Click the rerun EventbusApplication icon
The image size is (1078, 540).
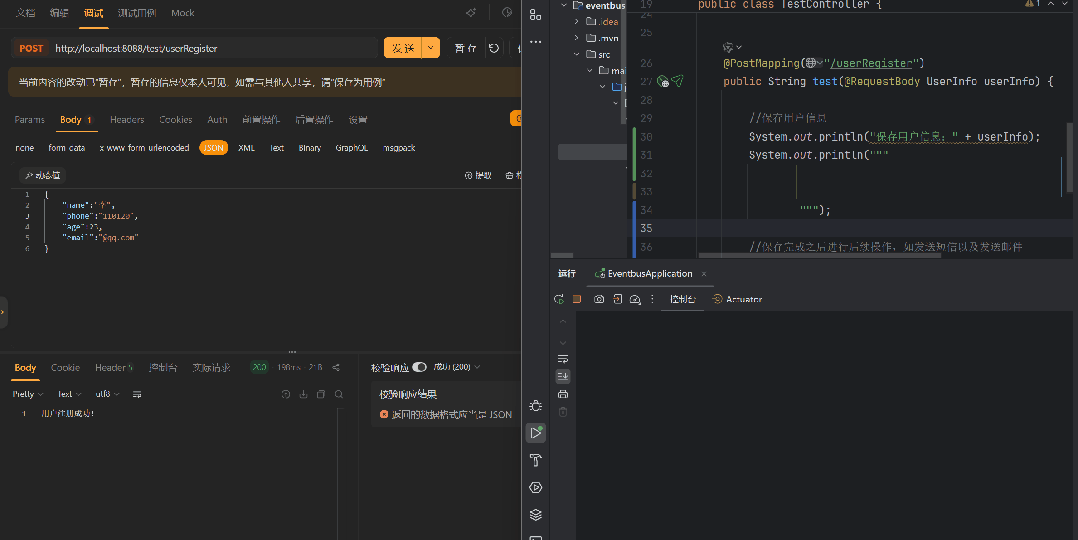(x=561, y=299)
